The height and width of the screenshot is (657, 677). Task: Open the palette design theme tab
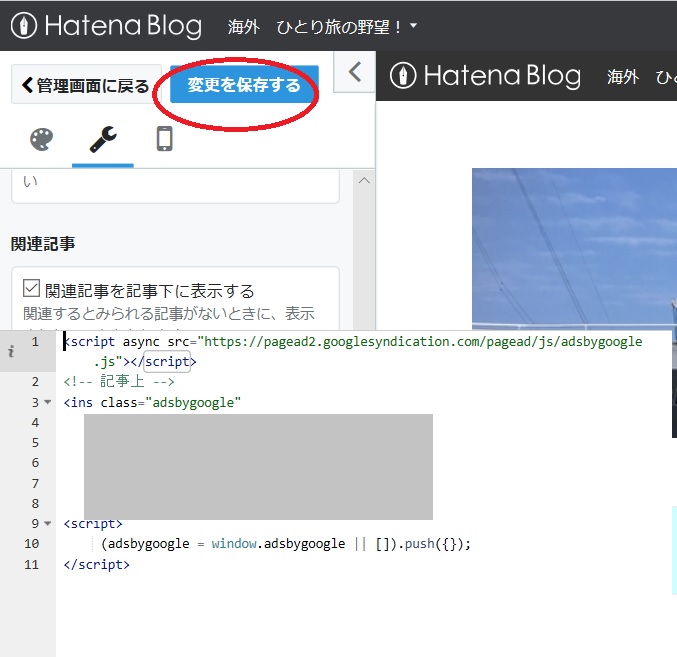pos(41,139)
